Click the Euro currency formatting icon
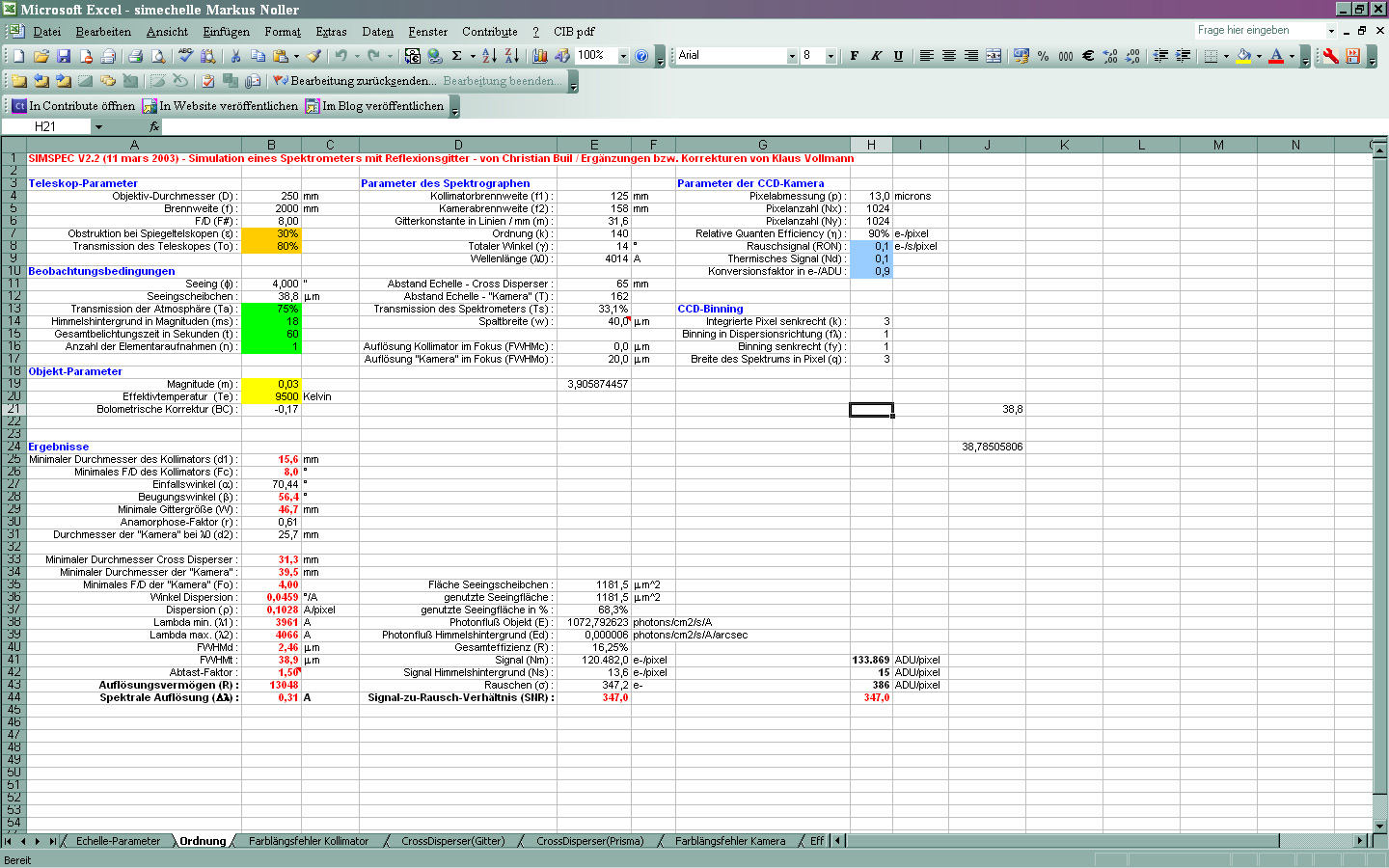 [x=1087, y=56]
